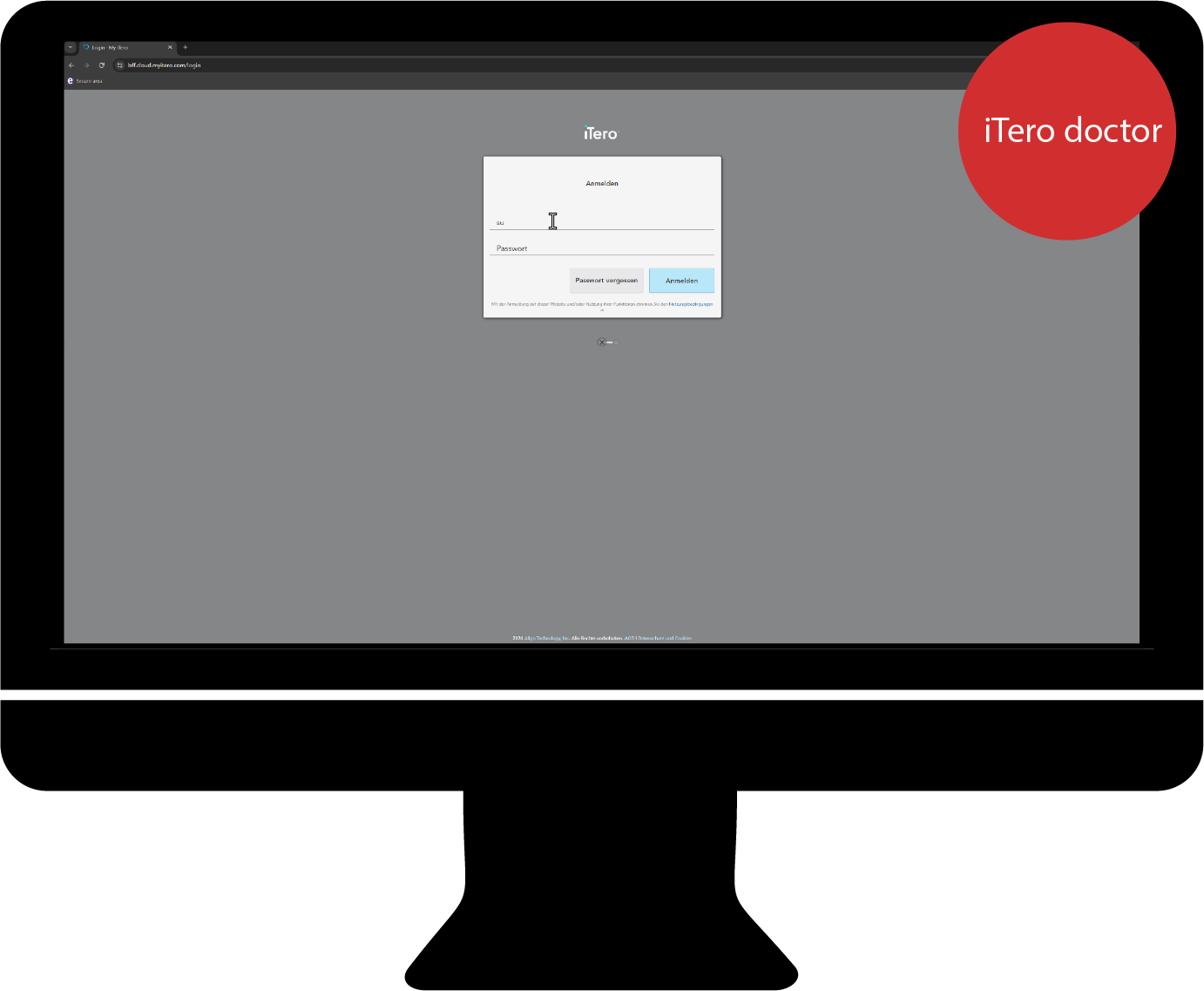Click the Align Technology, Inc. footer link

click(x=547, y=638)
